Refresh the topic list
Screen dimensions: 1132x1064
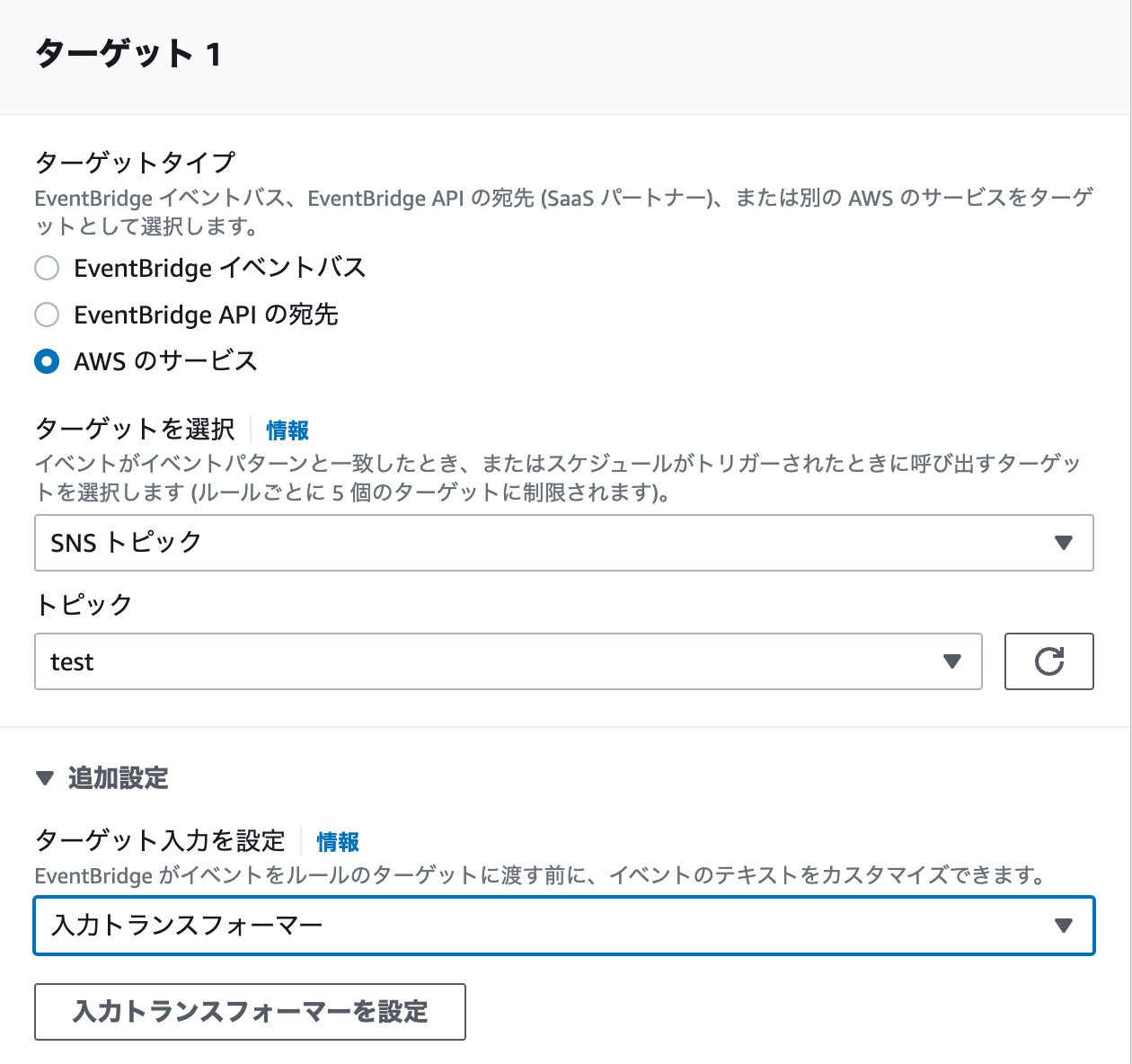(1049, 661)
